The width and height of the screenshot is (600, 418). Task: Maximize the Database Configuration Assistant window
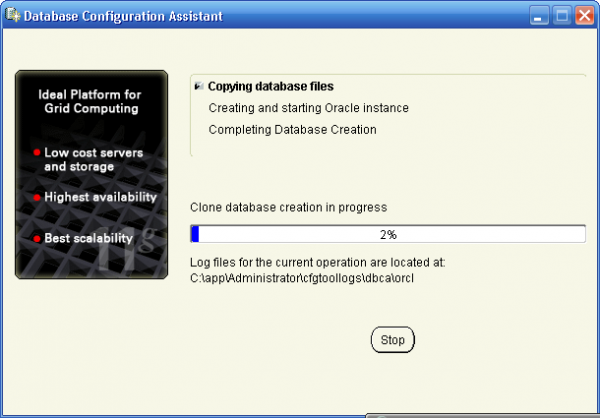[562, 16]
